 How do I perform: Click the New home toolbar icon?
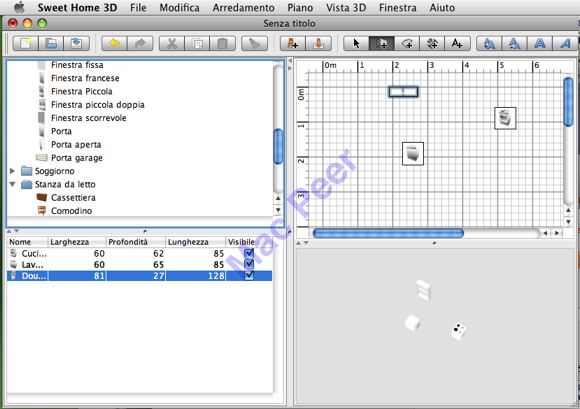point(26,44)
